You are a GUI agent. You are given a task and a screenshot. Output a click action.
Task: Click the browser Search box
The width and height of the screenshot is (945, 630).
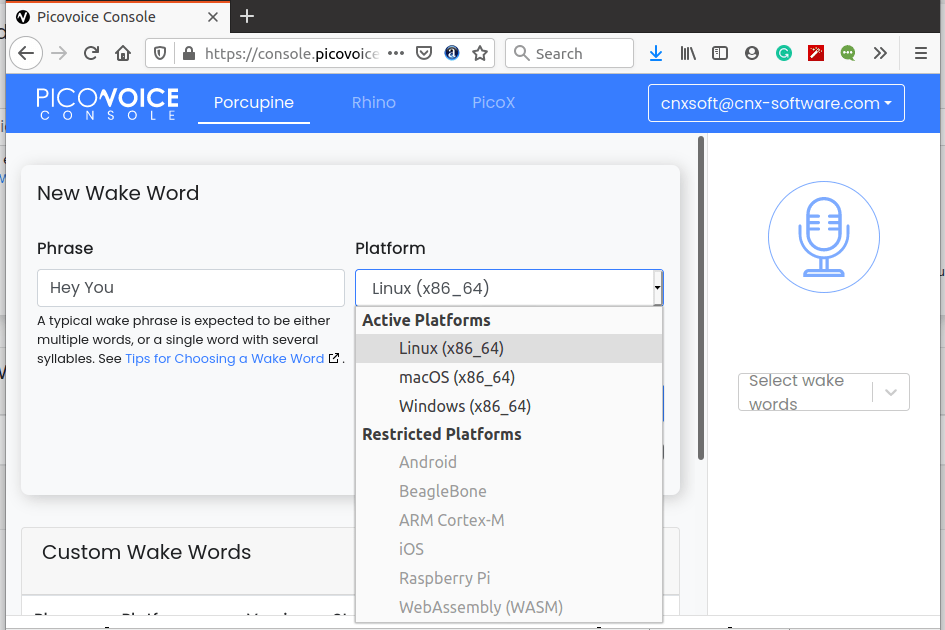click(570, 54)
